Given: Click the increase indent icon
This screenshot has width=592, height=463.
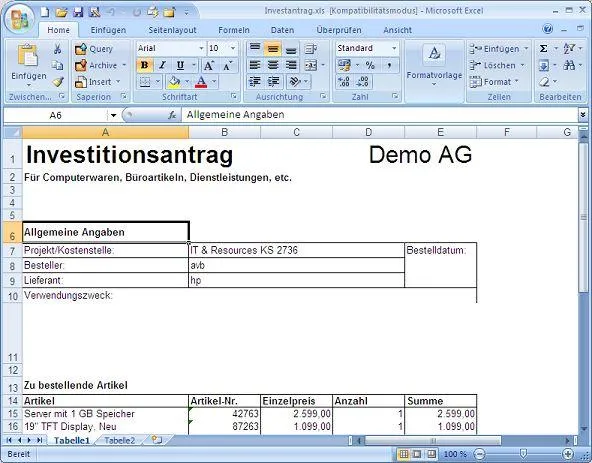Looking at the screenshot, I should tap(273, 82).
